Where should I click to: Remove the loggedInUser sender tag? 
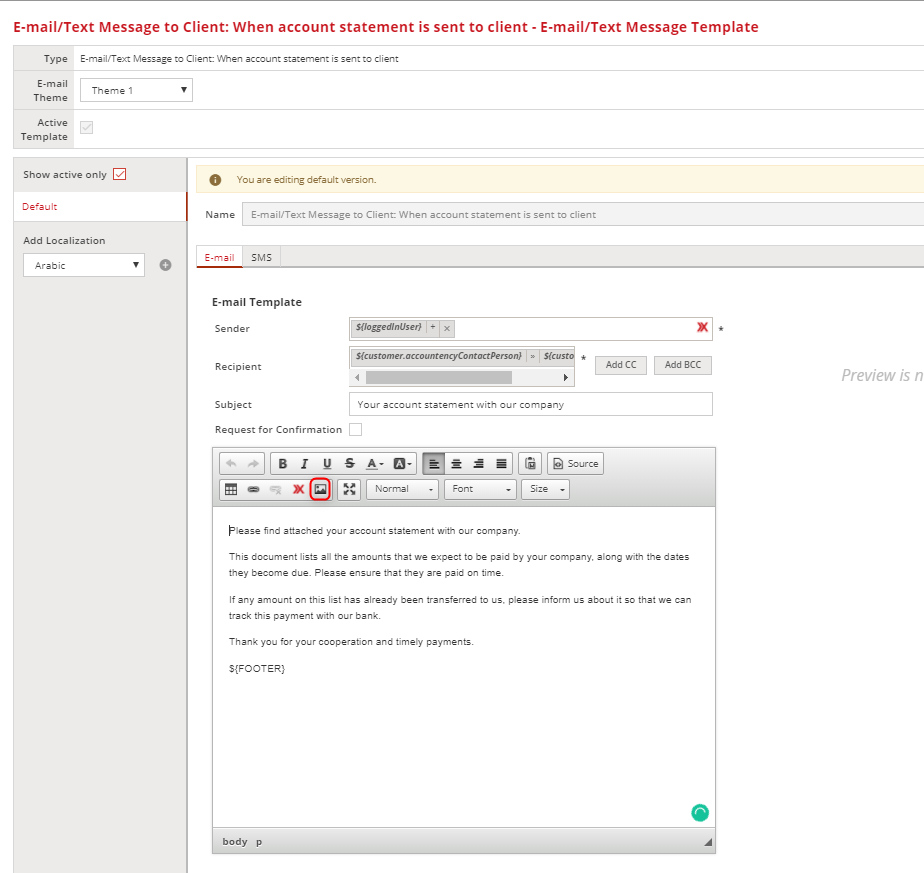(x=447, y=328)
